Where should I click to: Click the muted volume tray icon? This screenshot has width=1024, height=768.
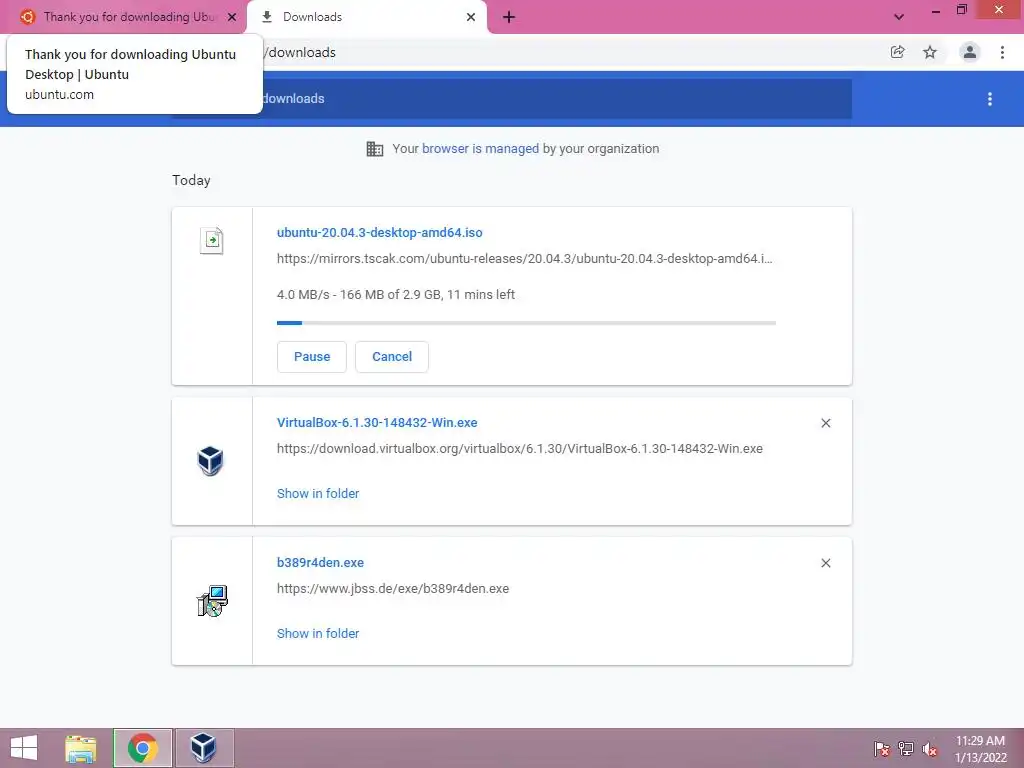[929, 748]
